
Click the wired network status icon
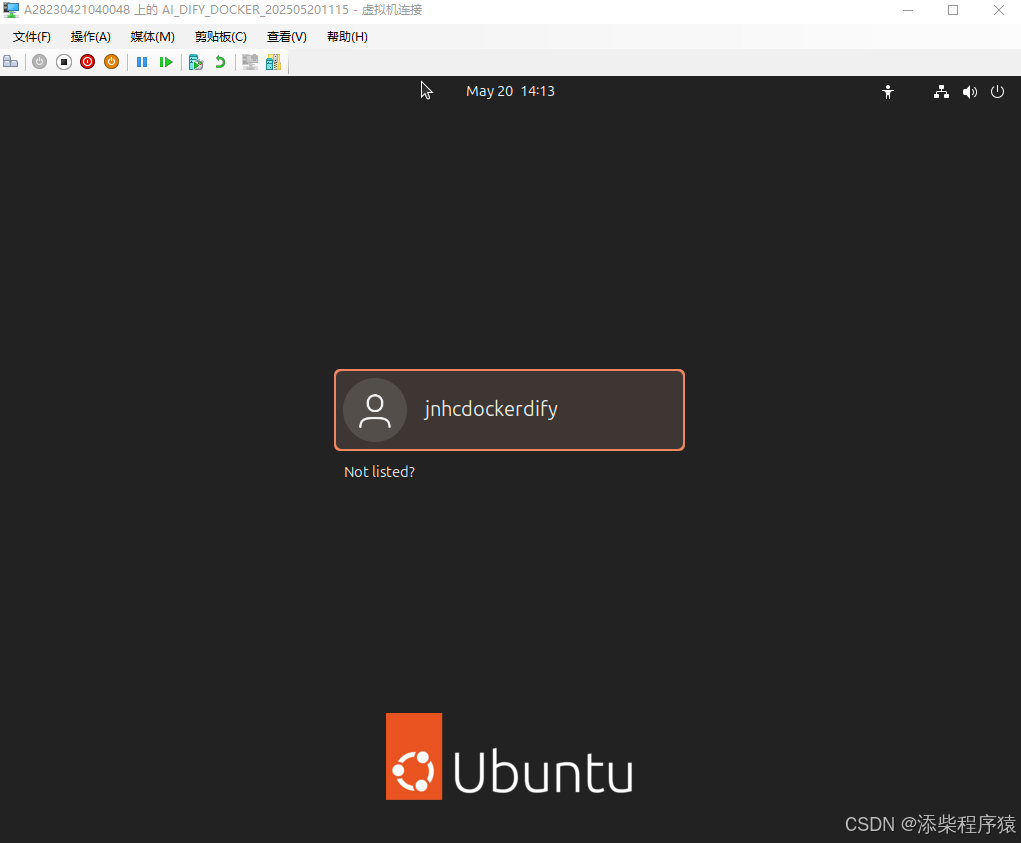(x=941, y=92)
